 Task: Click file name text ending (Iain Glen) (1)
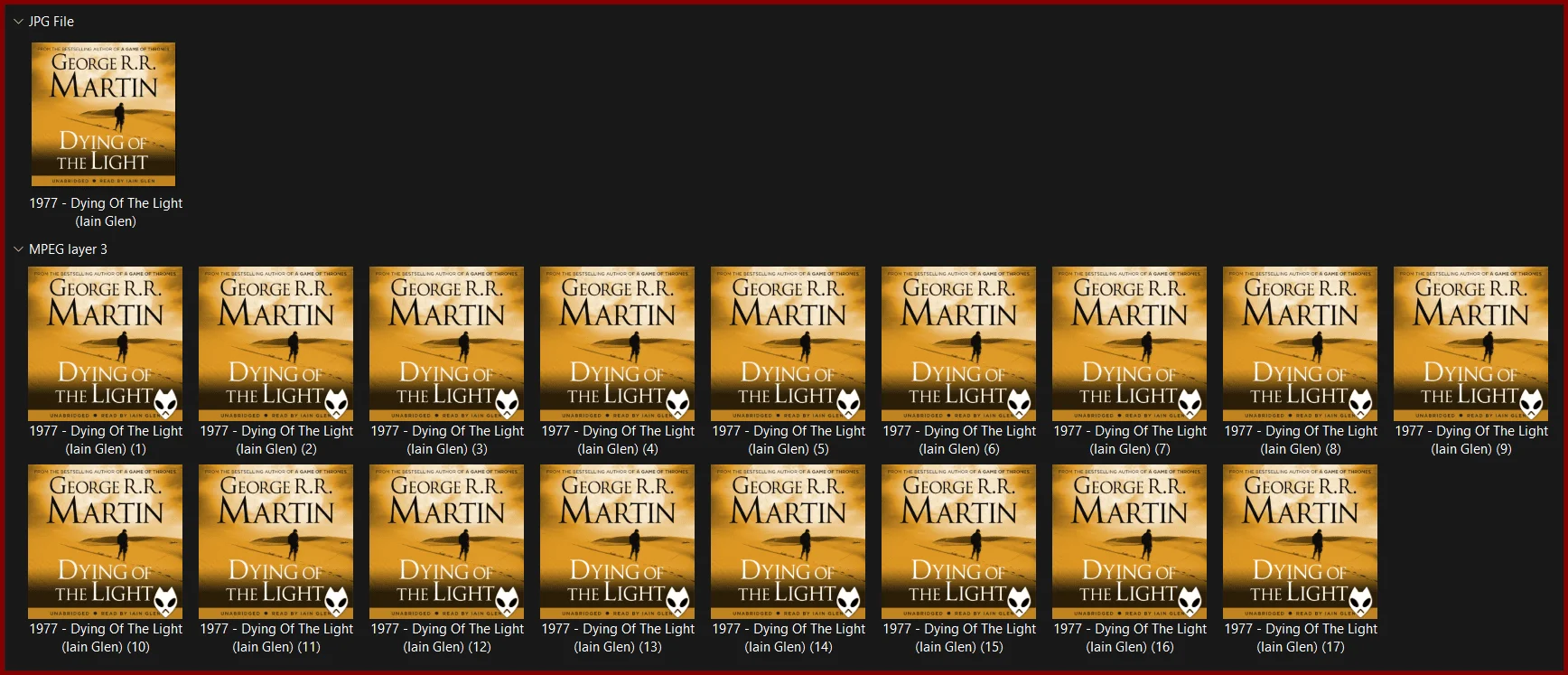pyautogui.click(x=106, y=440)
